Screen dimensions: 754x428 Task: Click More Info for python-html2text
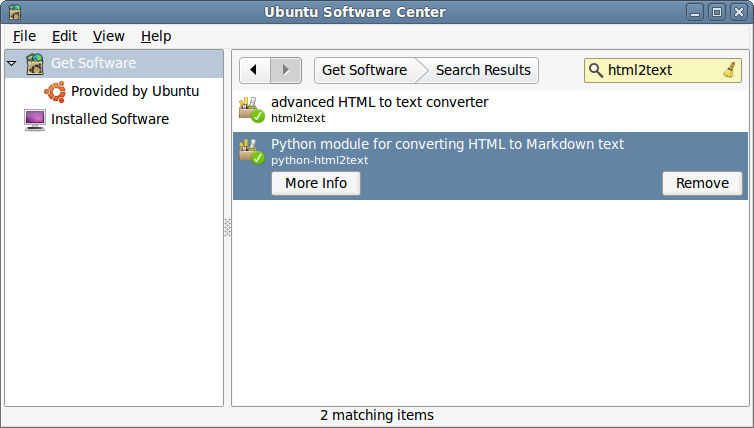pyautogui.click(x=316, y=183)
